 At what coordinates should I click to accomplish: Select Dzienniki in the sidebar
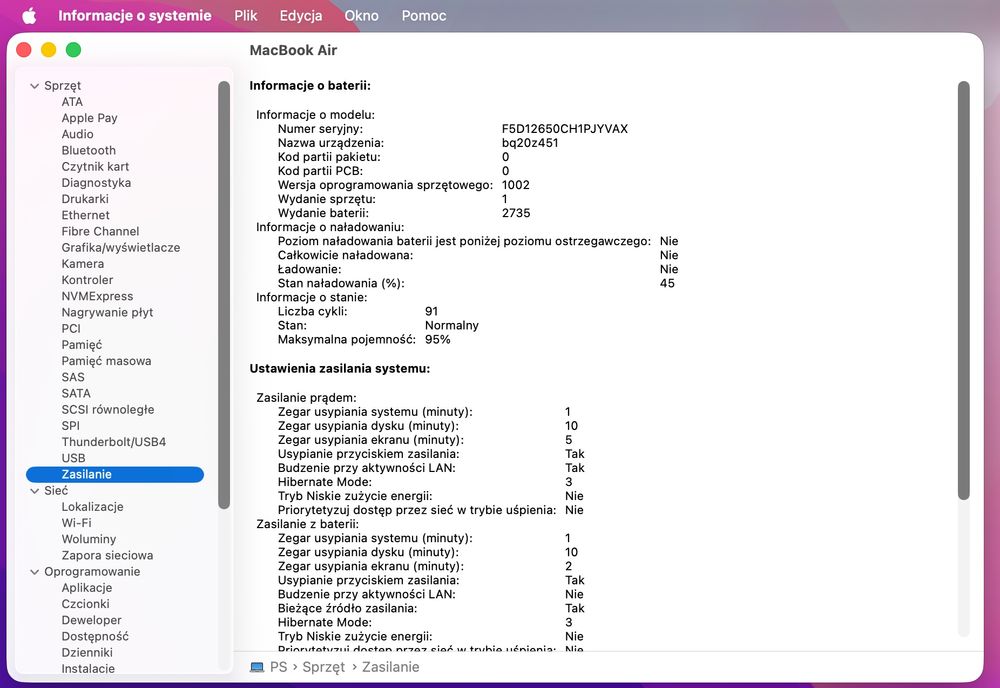click(x=87, y=652)
